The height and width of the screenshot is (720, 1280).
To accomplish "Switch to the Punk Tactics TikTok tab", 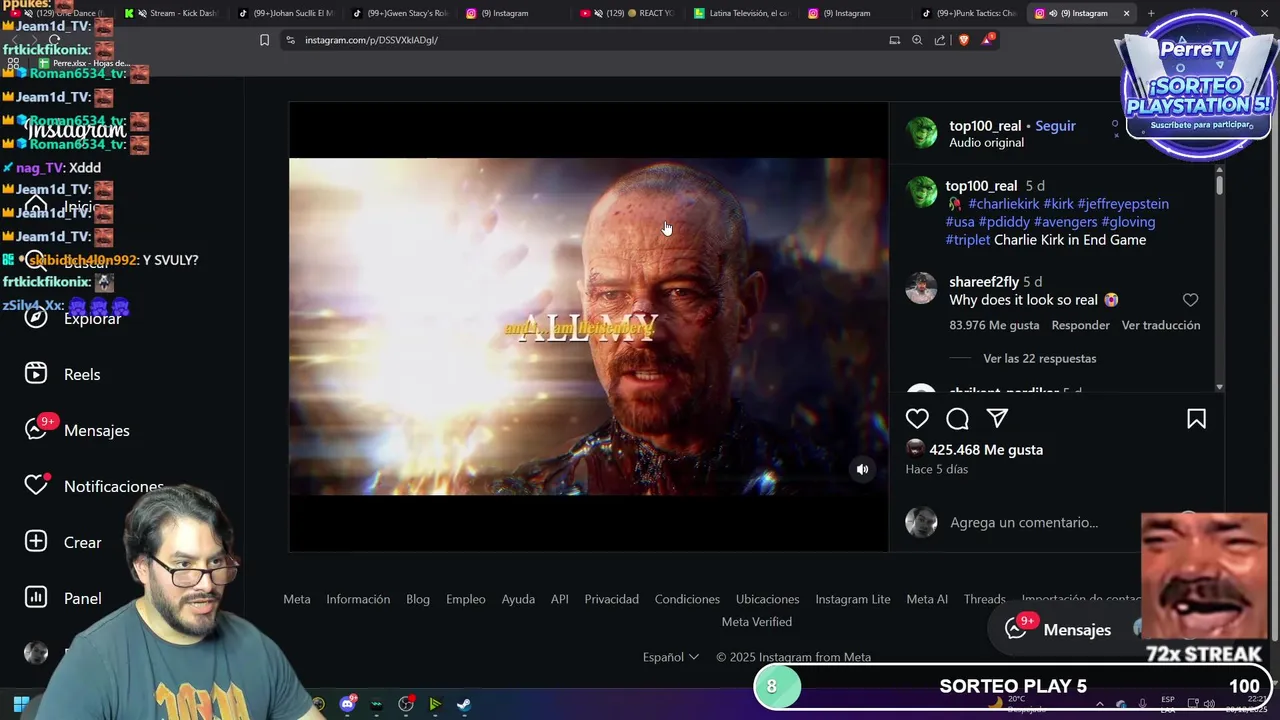I will [x=970, y=13].
